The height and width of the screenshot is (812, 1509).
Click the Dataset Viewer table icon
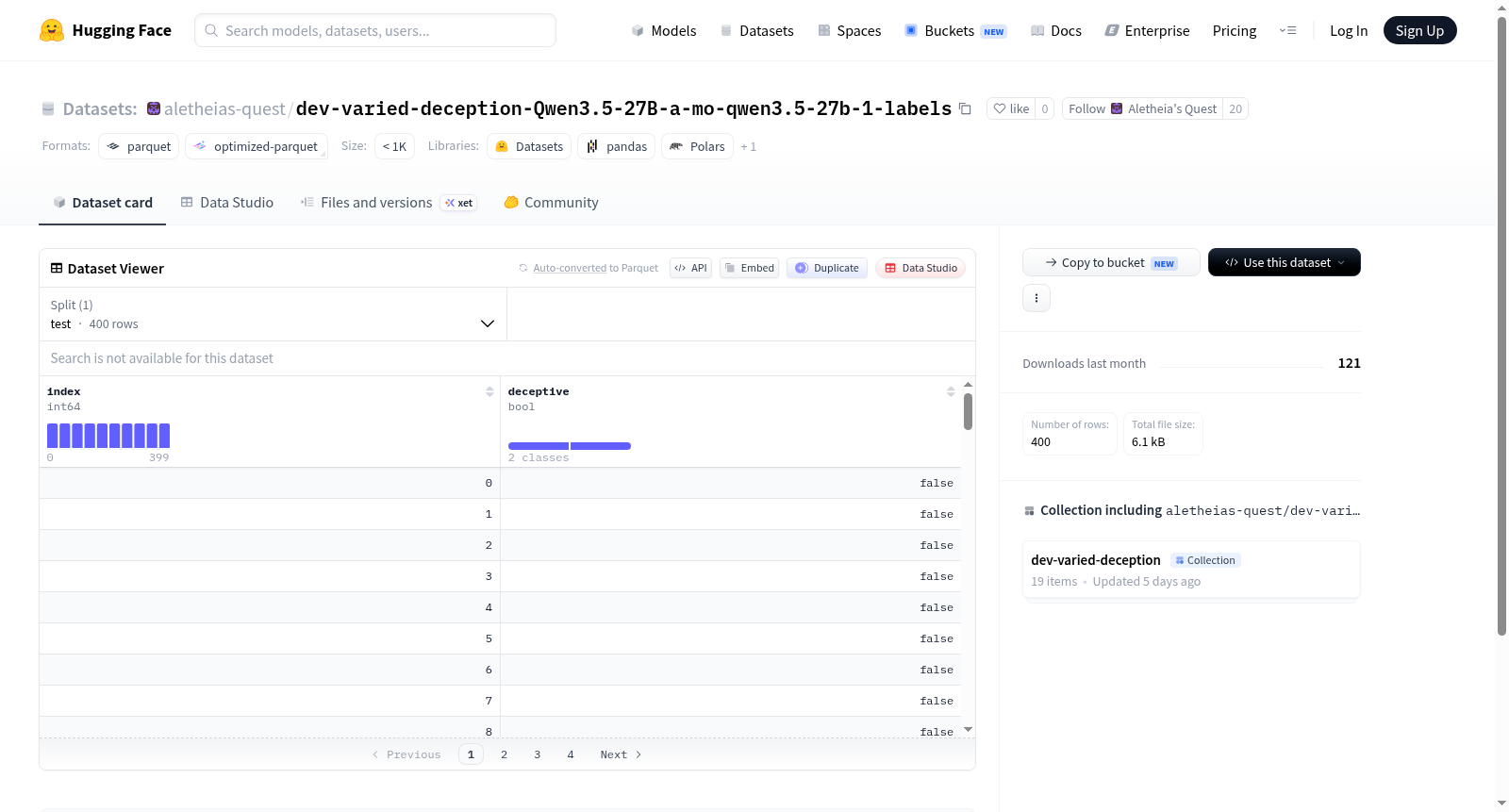click(57, 268)
